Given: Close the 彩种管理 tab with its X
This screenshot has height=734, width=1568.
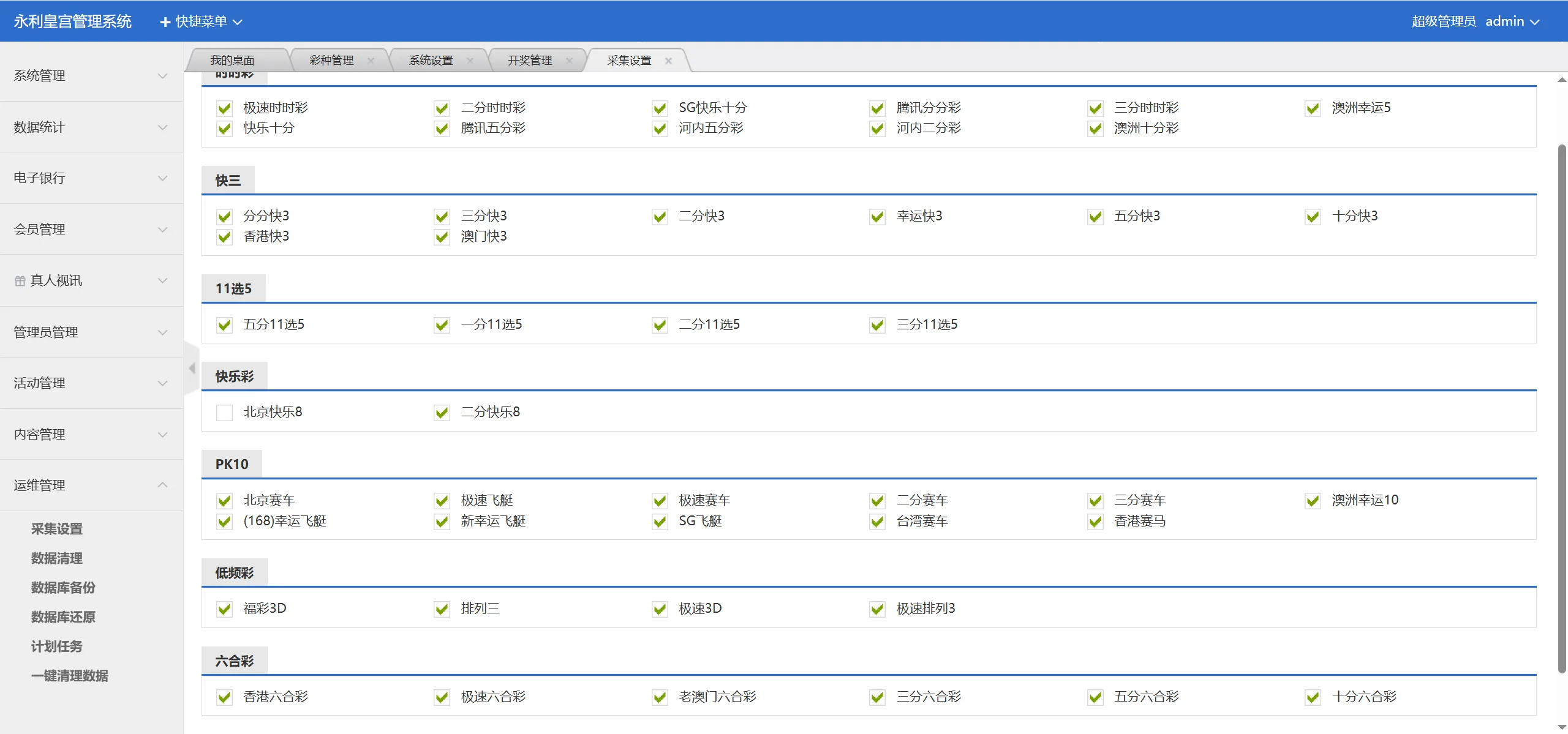Looking at the screenshot, I should [371, 61].
